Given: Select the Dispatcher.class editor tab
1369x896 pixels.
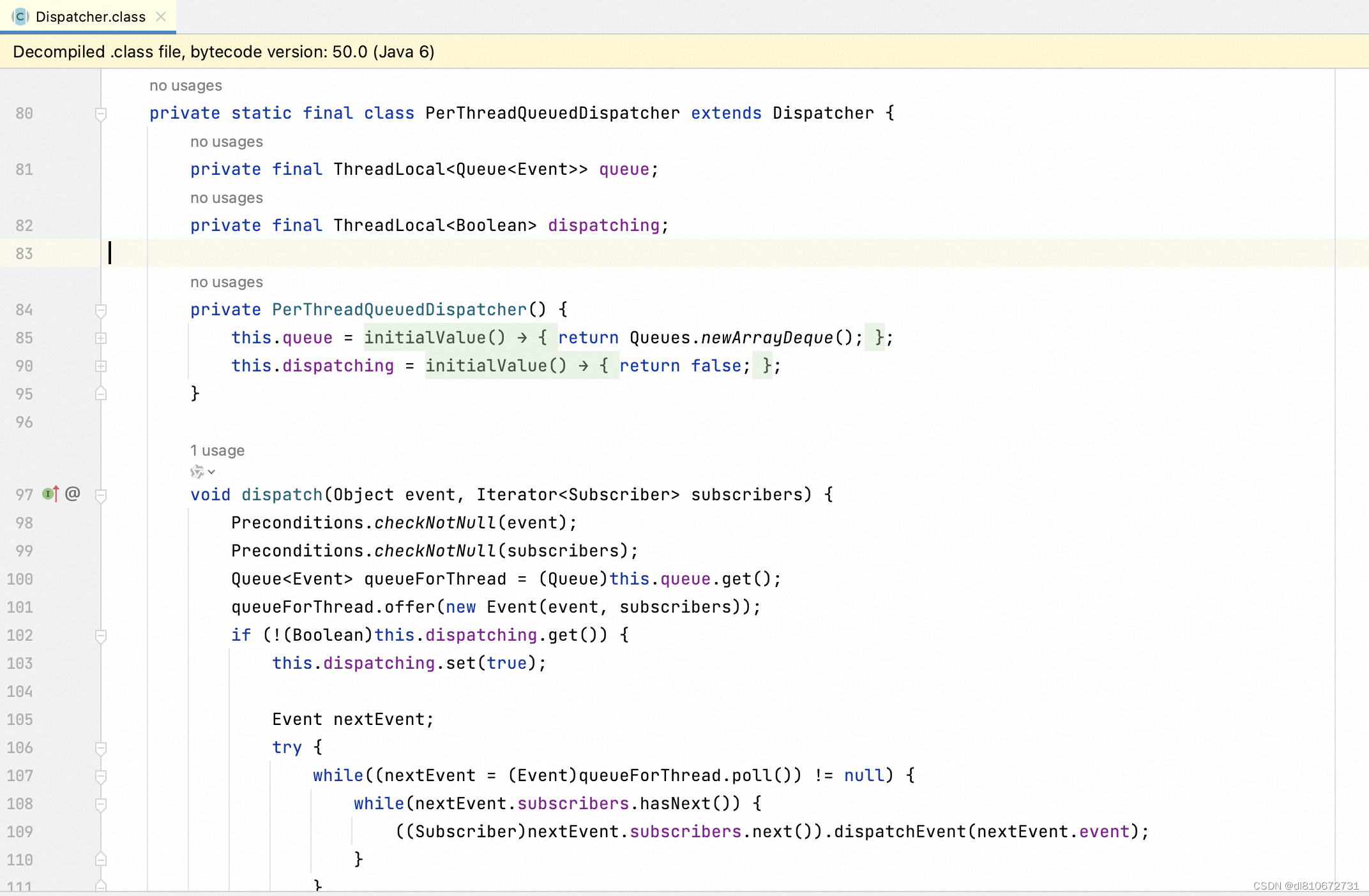Looking at the screenshot, I should tap(90, 17).
